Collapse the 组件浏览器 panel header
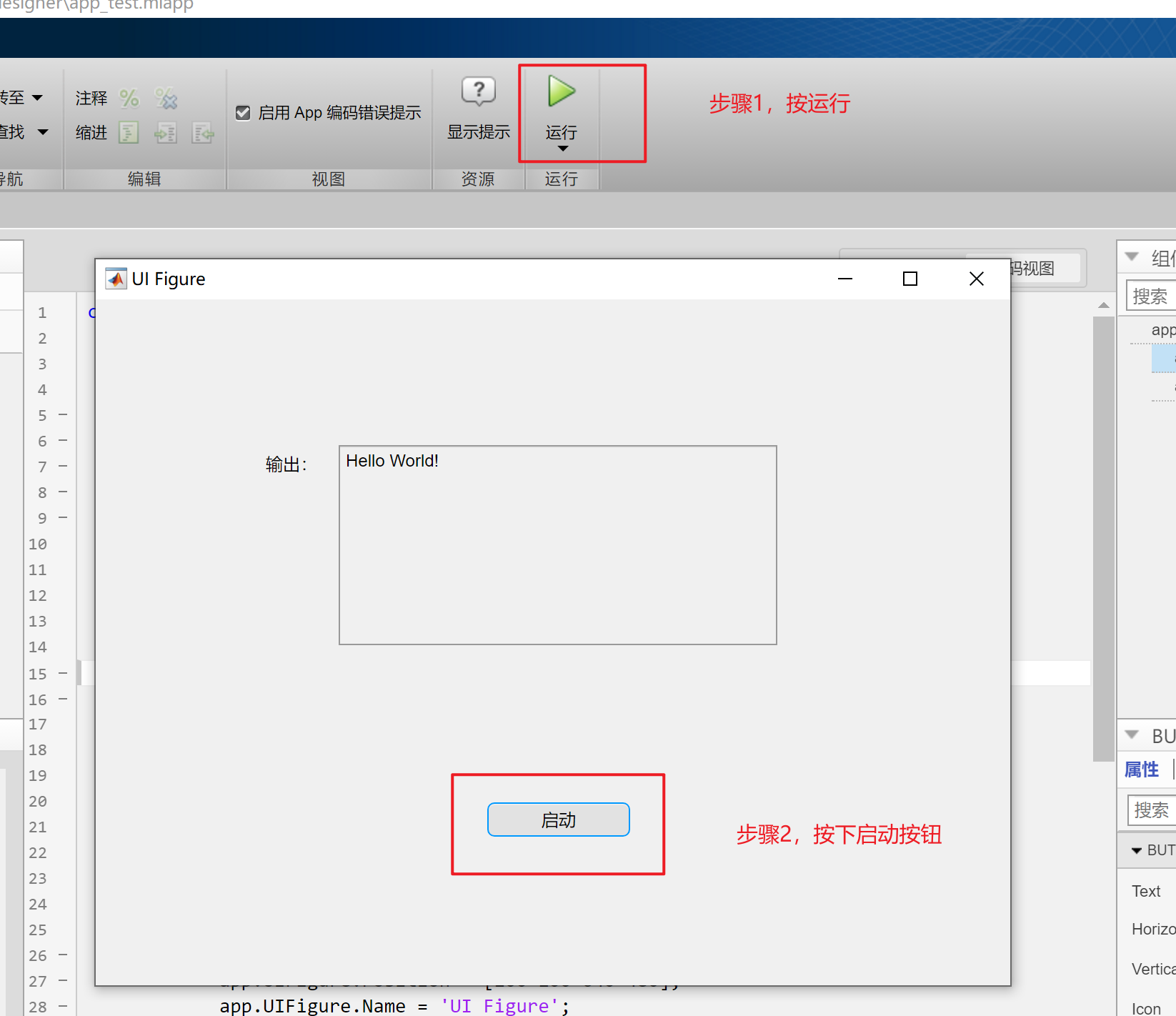The width and height of the screenshot is (1176, 1016). [x=1130, y=256]
